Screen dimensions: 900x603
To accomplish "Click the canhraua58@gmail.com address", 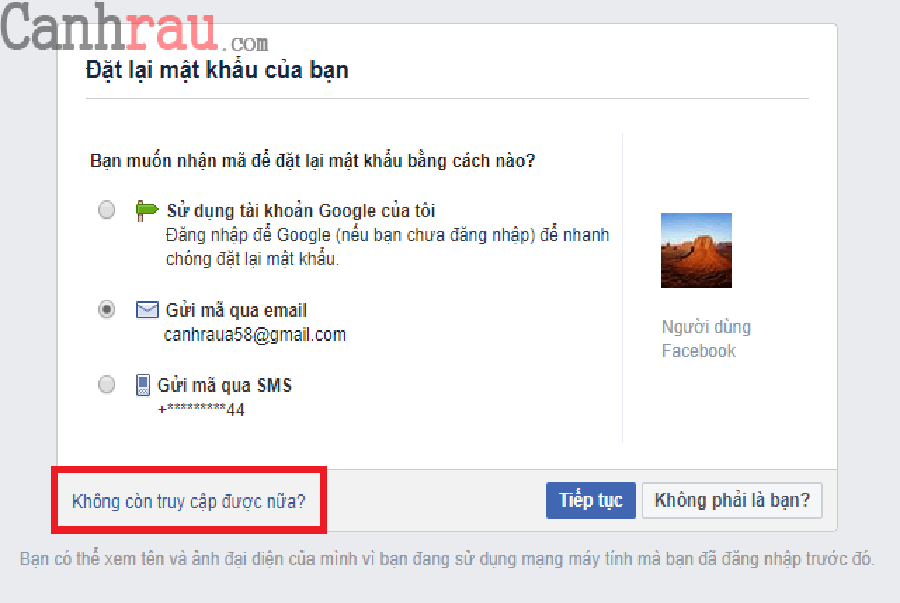I will (255, 335).
